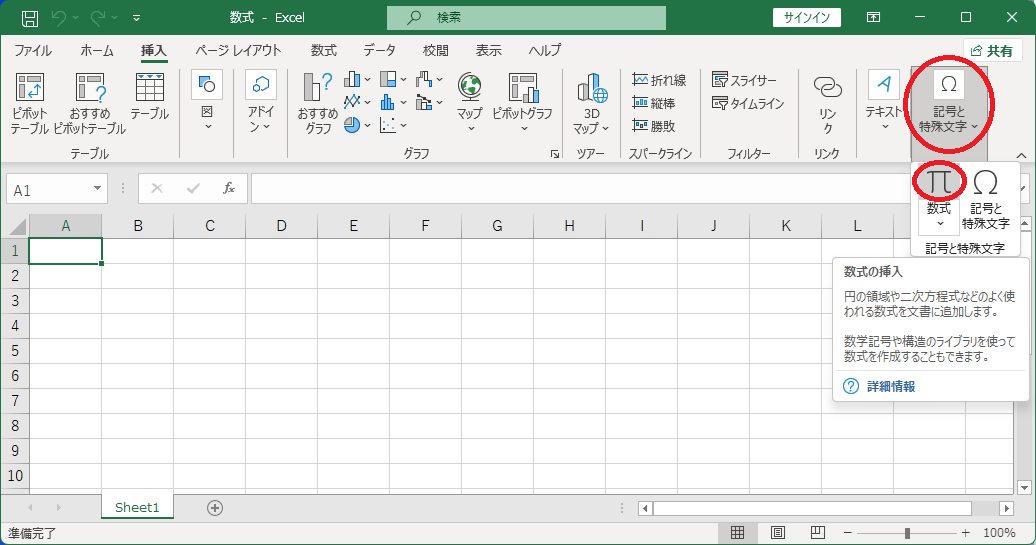Insert a Column sparkline (縦棒)
This screenshot has width=1036, height=545.
654,103
